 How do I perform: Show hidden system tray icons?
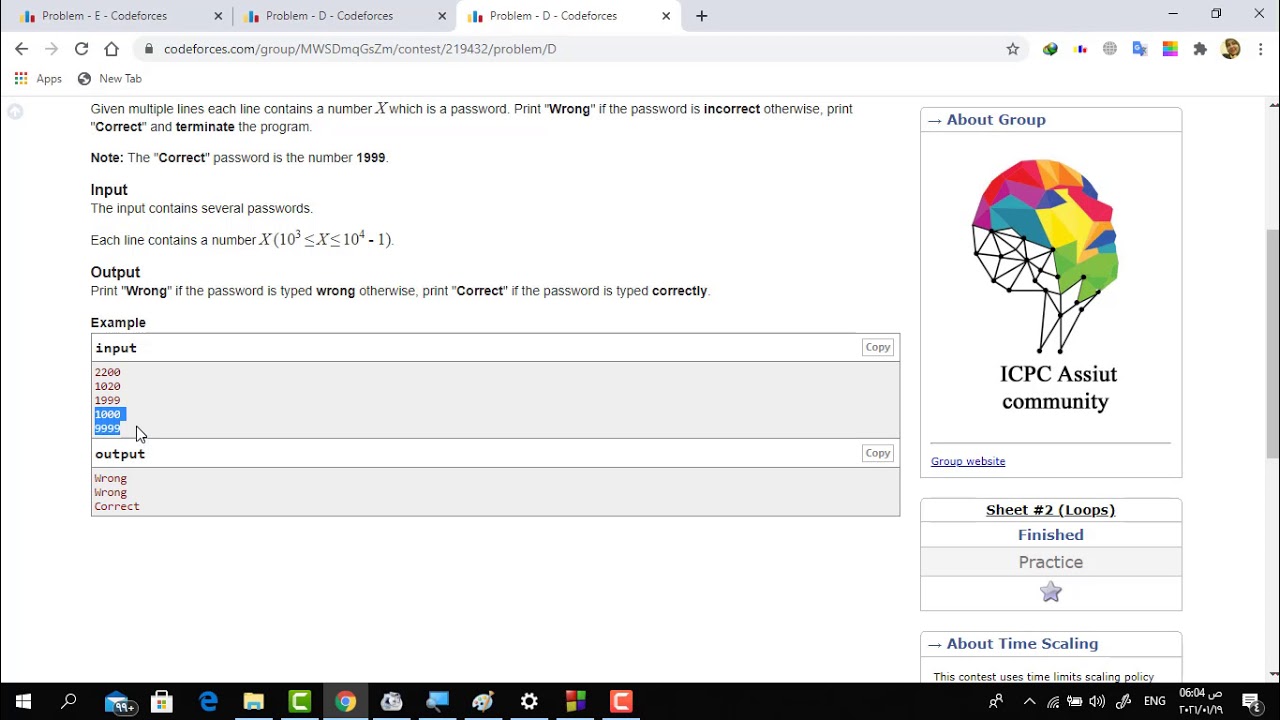(1029, 701)
